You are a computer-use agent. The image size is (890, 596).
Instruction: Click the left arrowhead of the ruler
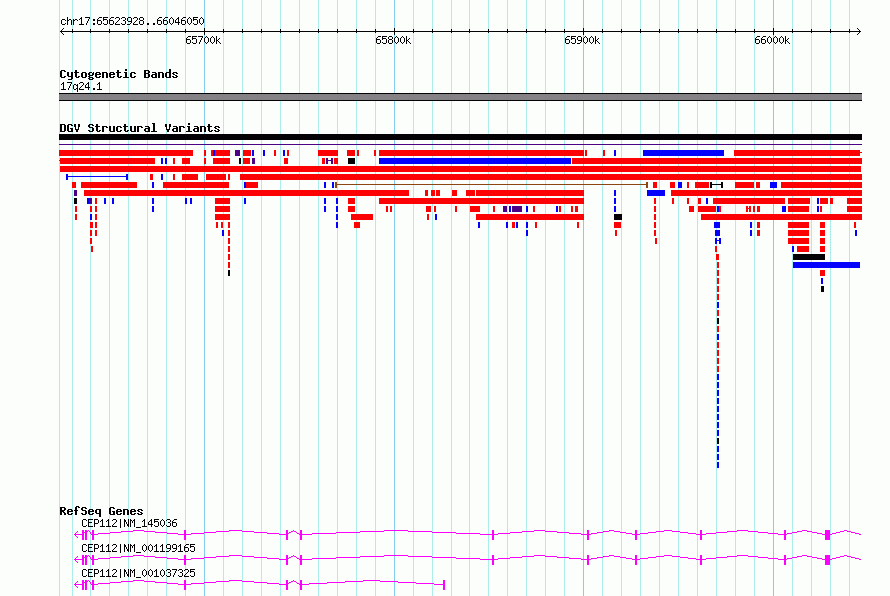pyautogui.click(x=62, y=31)
